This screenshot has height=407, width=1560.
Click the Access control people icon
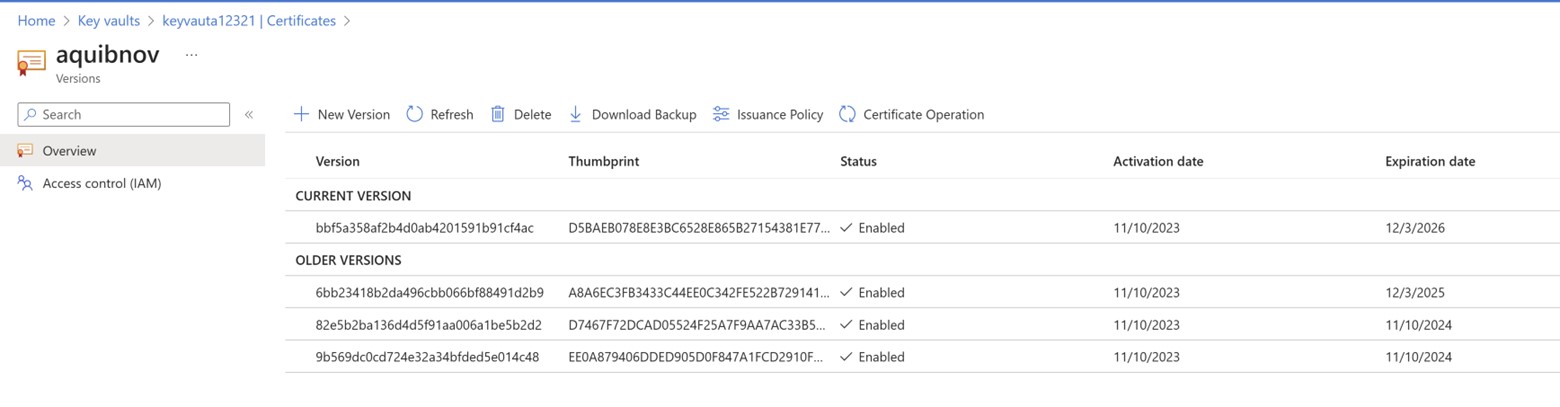(x=25, y=183)
